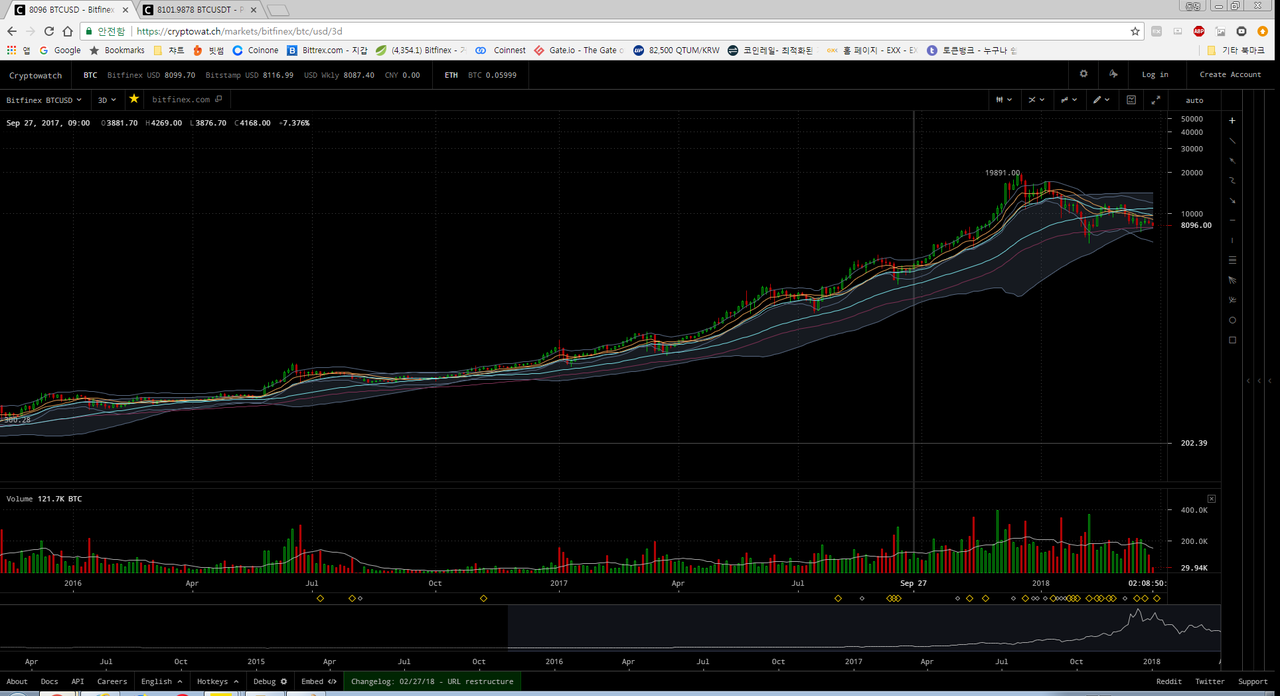Click the Log in button

(1155, 75)
